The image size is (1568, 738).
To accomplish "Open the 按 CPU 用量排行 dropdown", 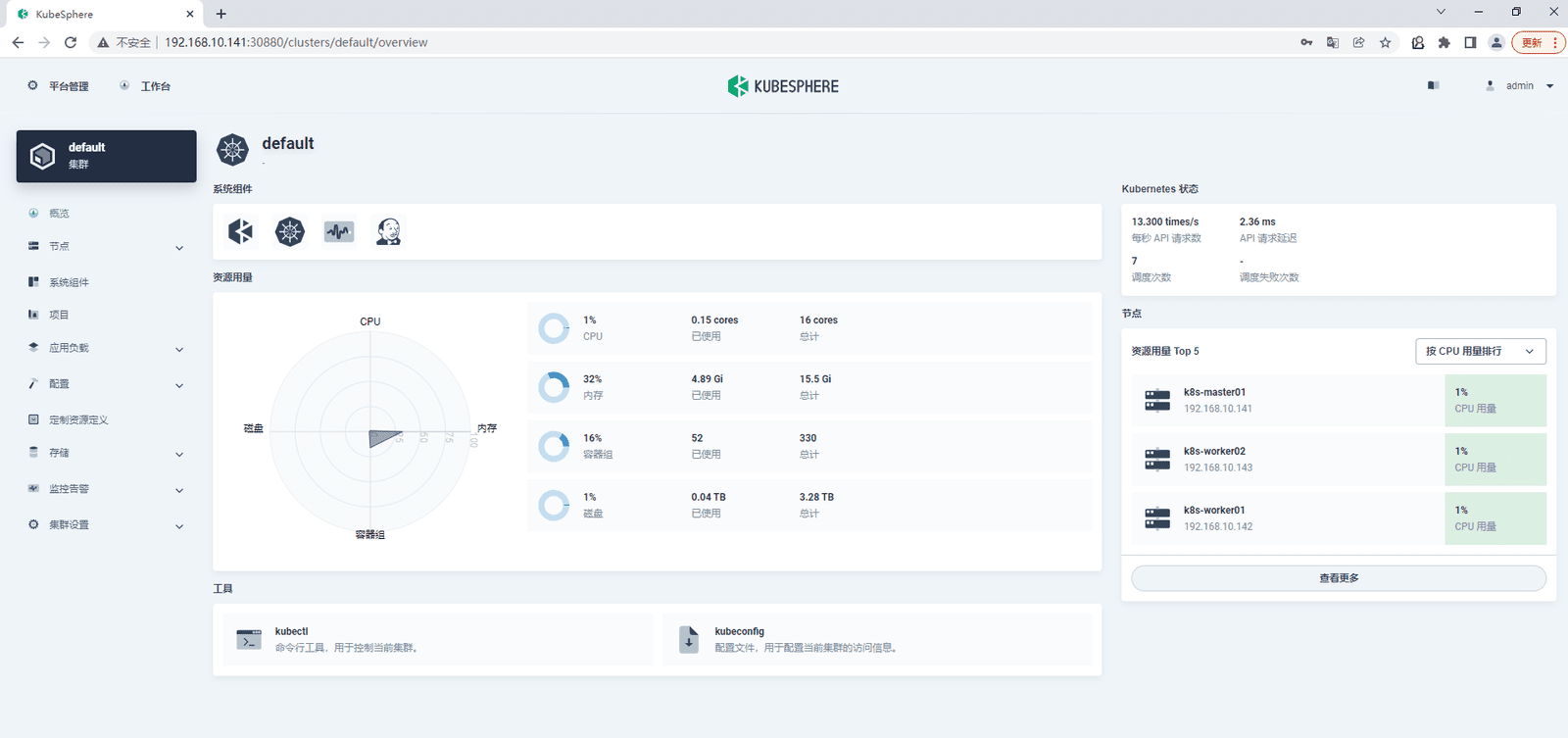I will coord(1481,351).
